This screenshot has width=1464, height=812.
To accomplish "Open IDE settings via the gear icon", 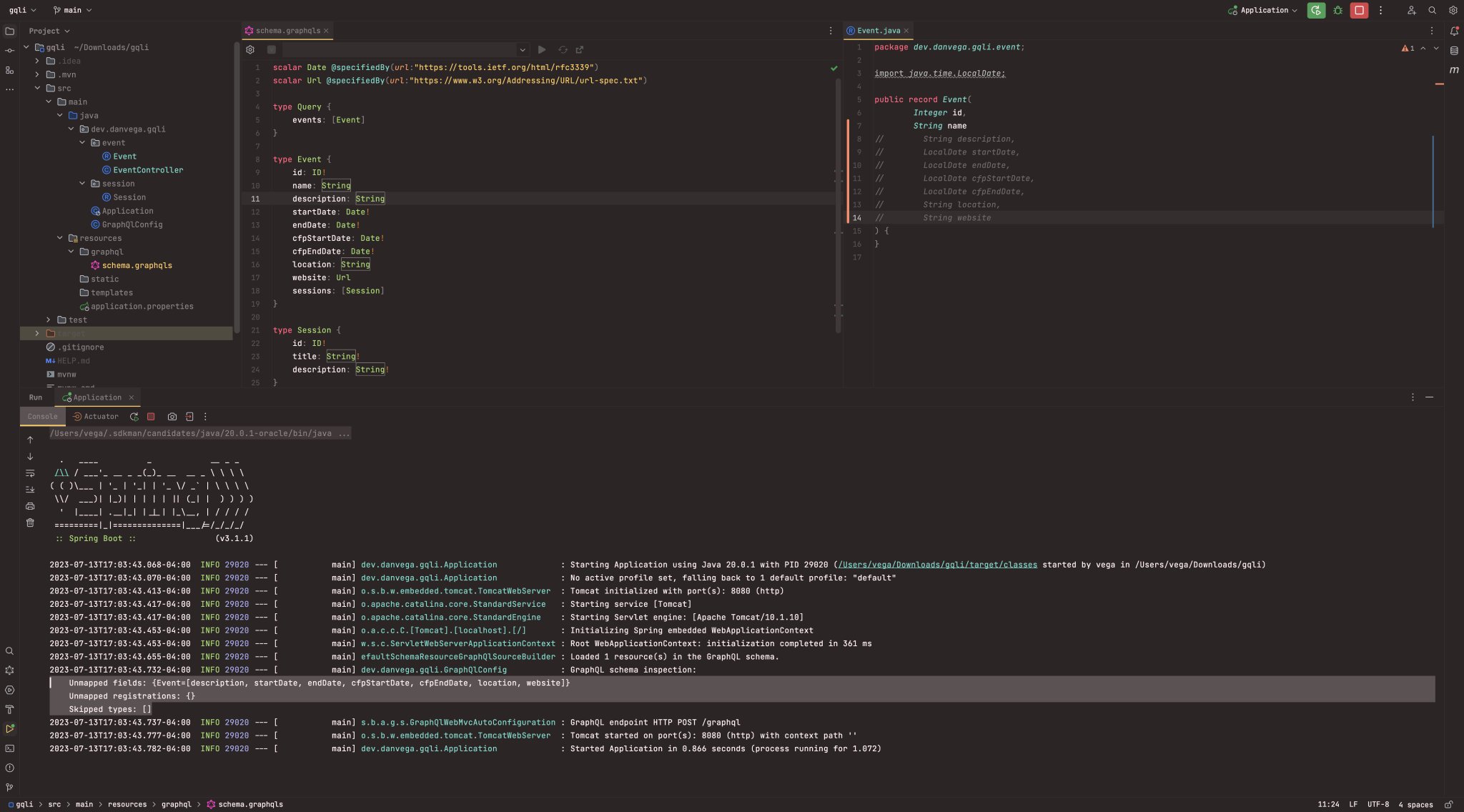I will (1452, 10).
